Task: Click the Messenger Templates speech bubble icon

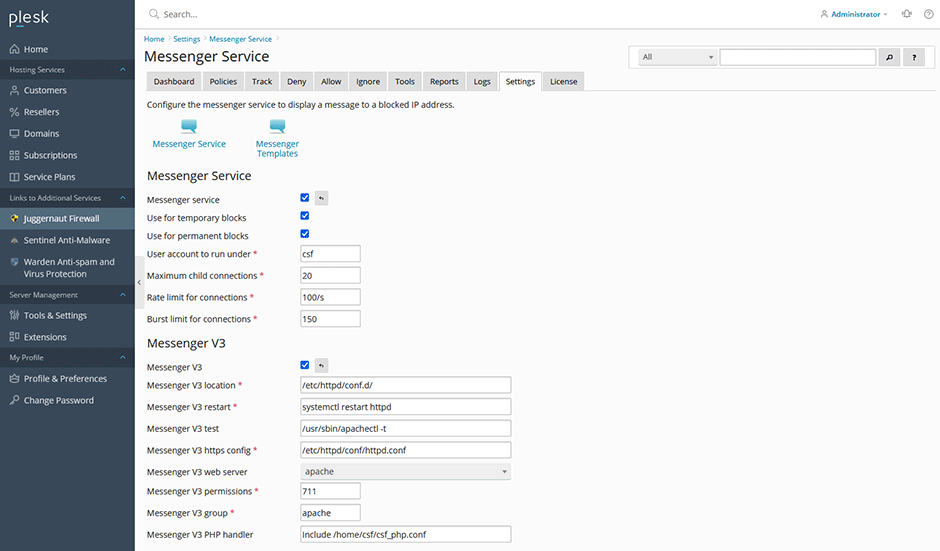Action: tap(277, 126)
